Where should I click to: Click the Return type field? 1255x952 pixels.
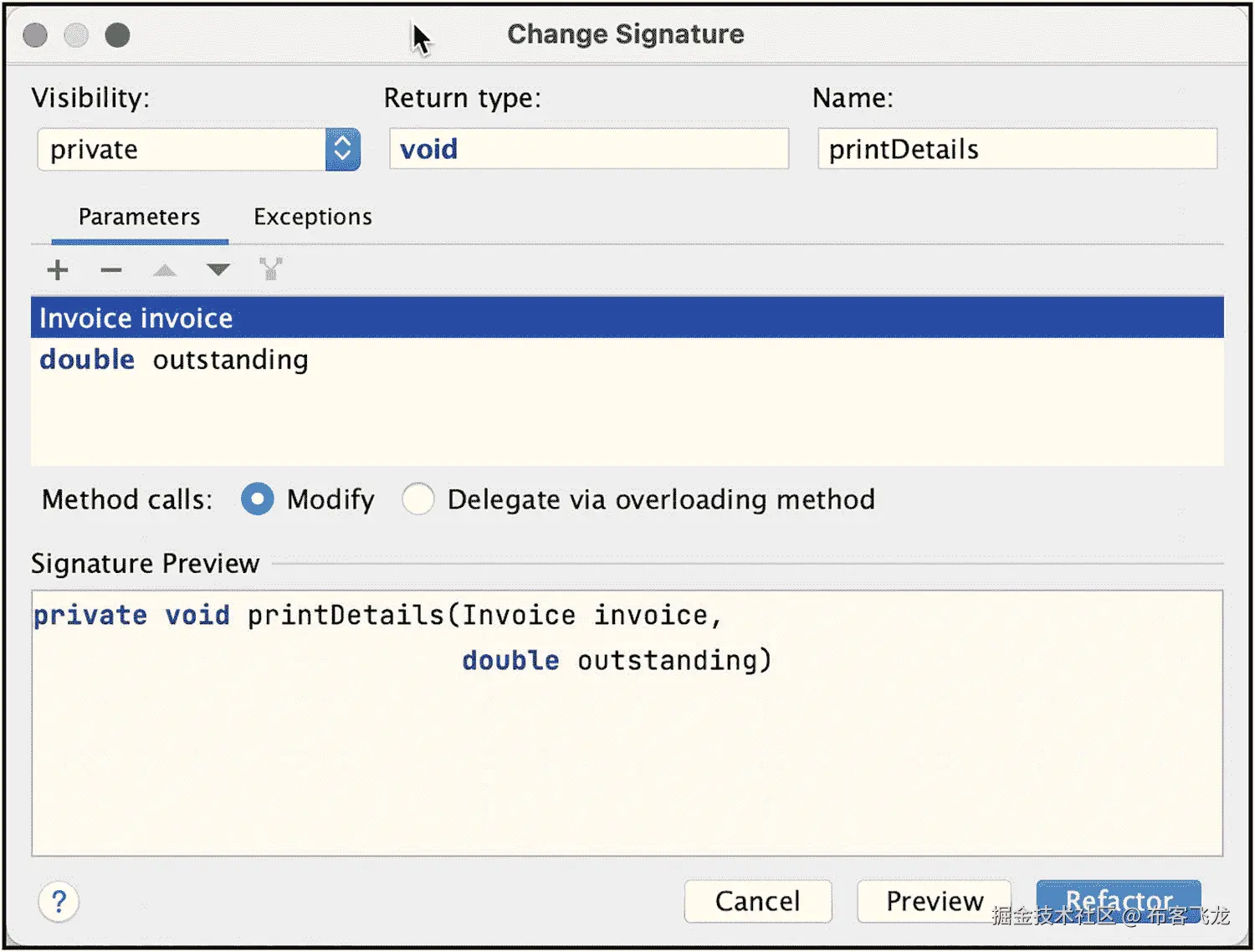coord(589,150)
